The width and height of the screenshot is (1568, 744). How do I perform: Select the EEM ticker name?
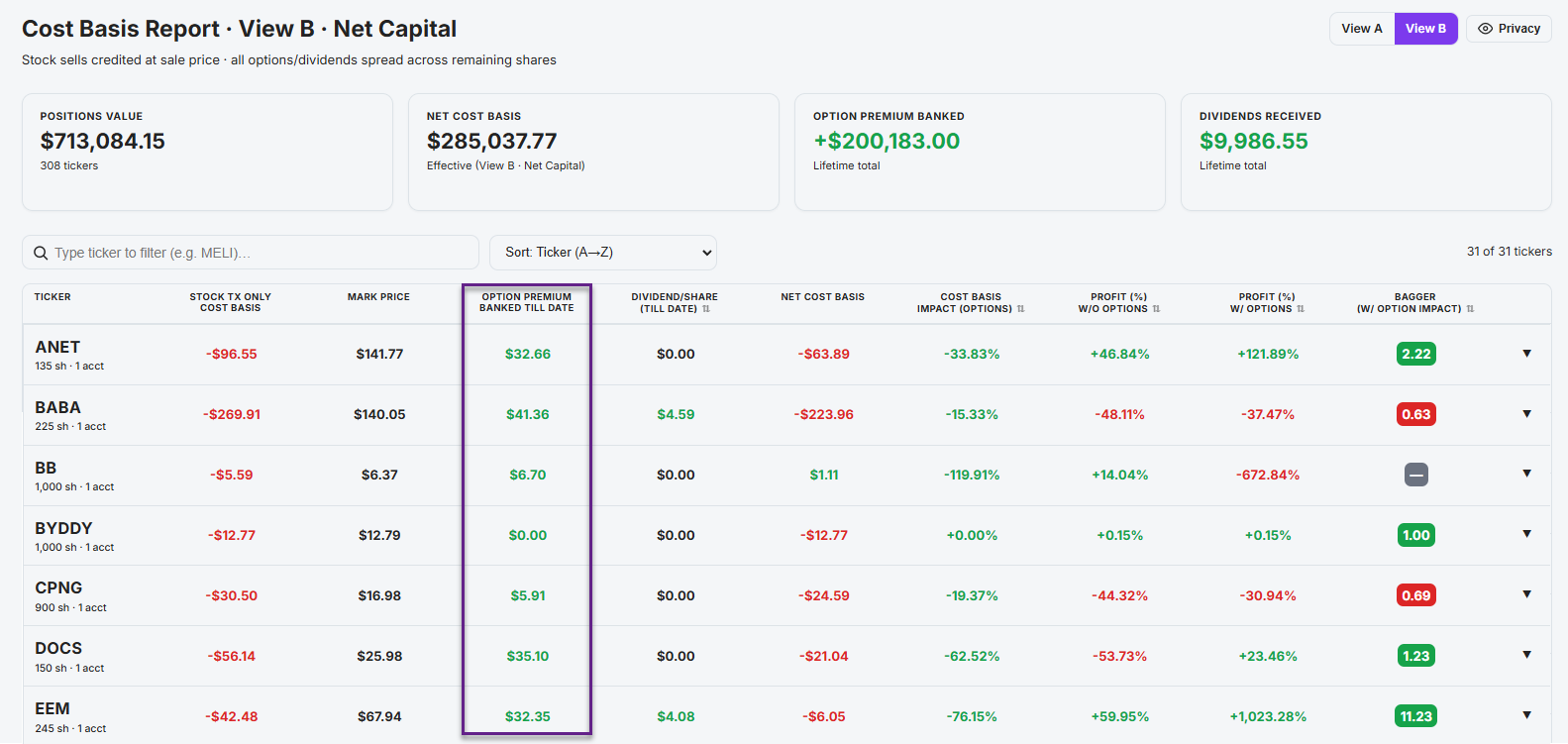click(x=52, y=708)
